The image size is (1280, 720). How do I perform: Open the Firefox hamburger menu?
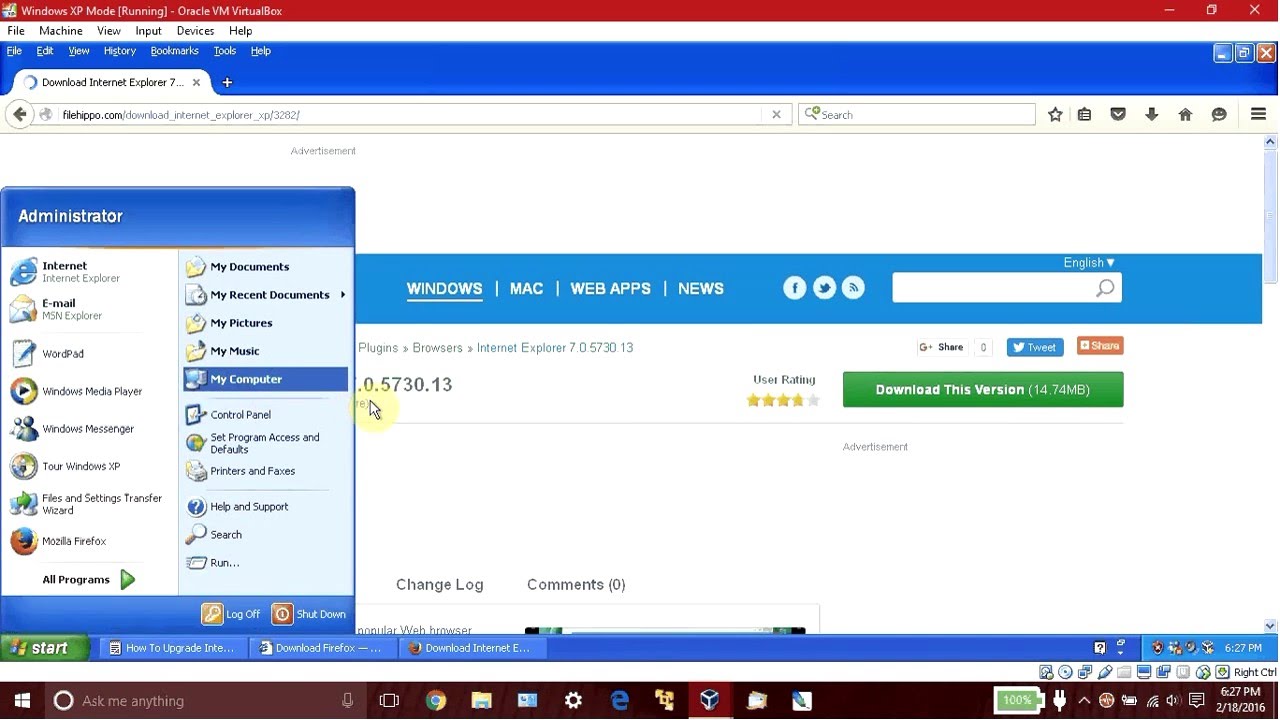point(1259,115)
